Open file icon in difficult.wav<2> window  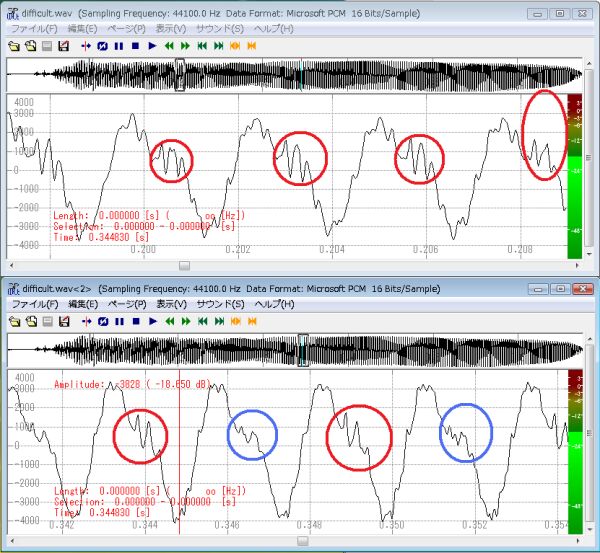[15, 321]
